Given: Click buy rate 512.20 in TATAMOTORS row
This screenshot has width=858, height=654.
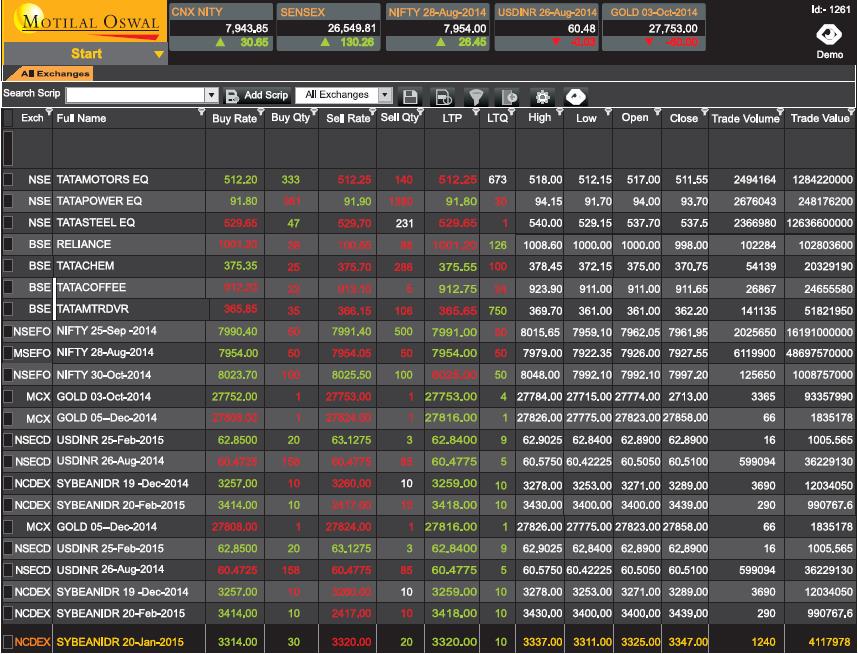Looking at the screenshot, I should [x=240, y=180].
